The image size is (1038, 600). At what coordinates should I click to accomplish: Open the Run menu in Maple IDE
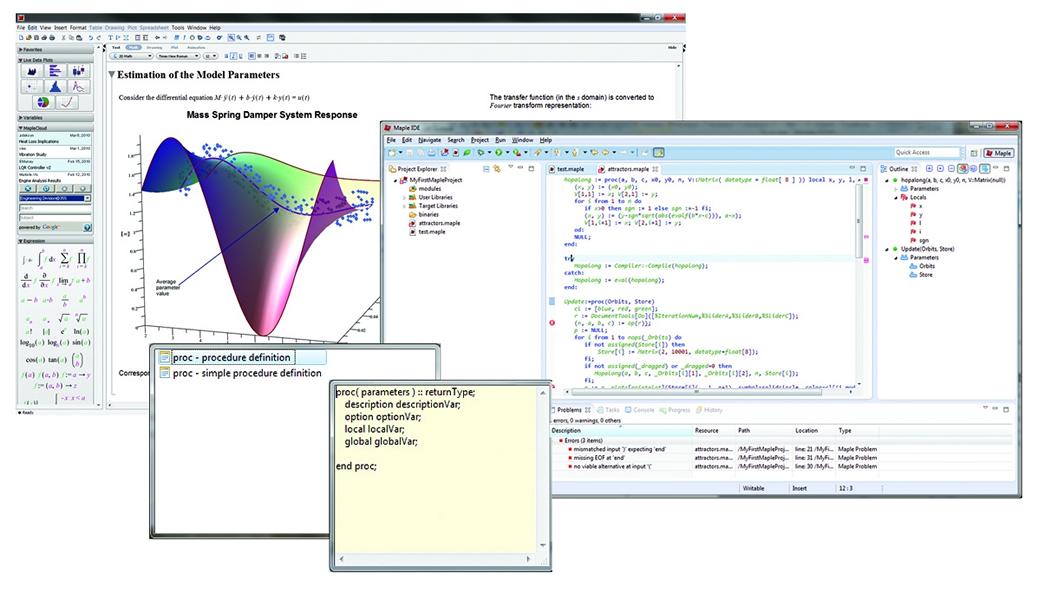[x=500, y=140]
